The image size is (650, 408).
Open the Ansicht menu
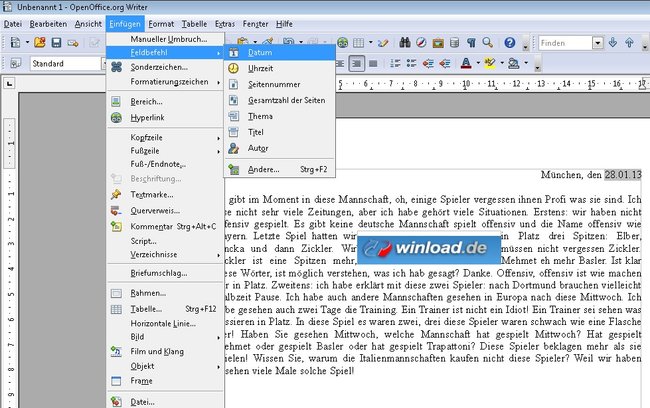(88, 24)
